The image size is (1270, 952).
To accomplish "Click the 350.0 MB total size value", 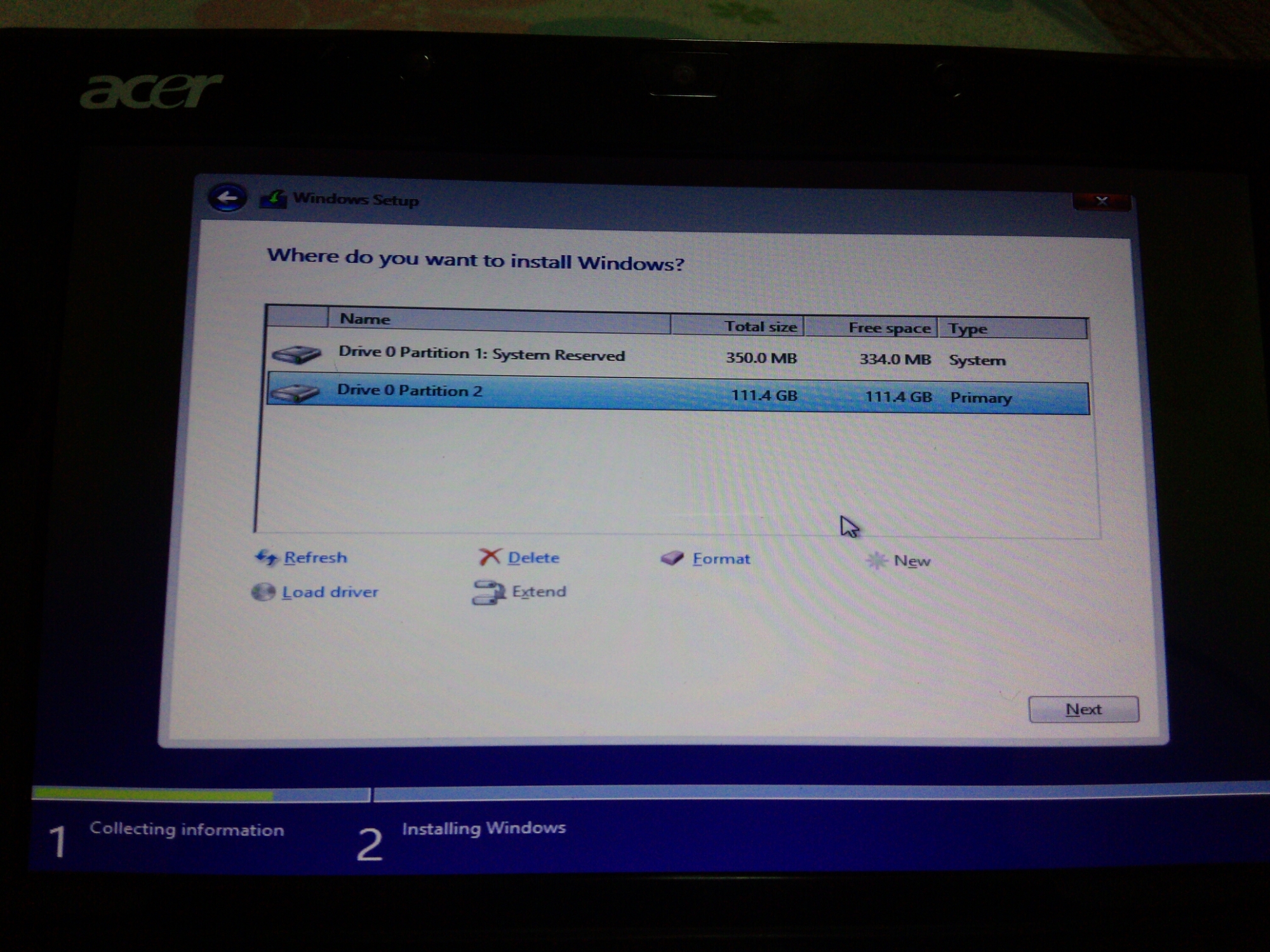I will (761, 358).
